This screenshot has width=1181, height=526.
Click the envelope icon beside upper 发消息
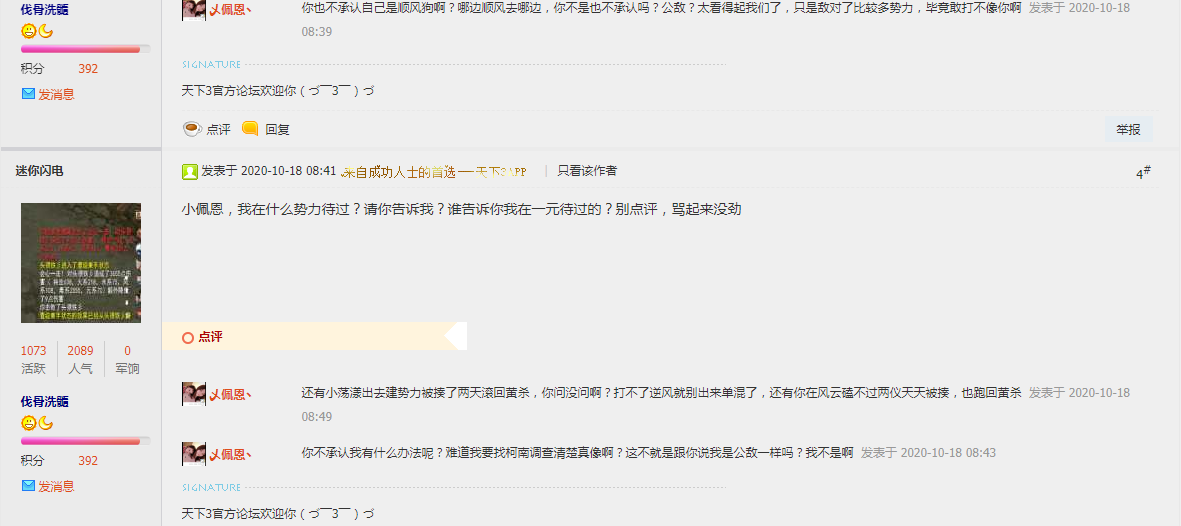pyautogui.click(x=29, y=94)
